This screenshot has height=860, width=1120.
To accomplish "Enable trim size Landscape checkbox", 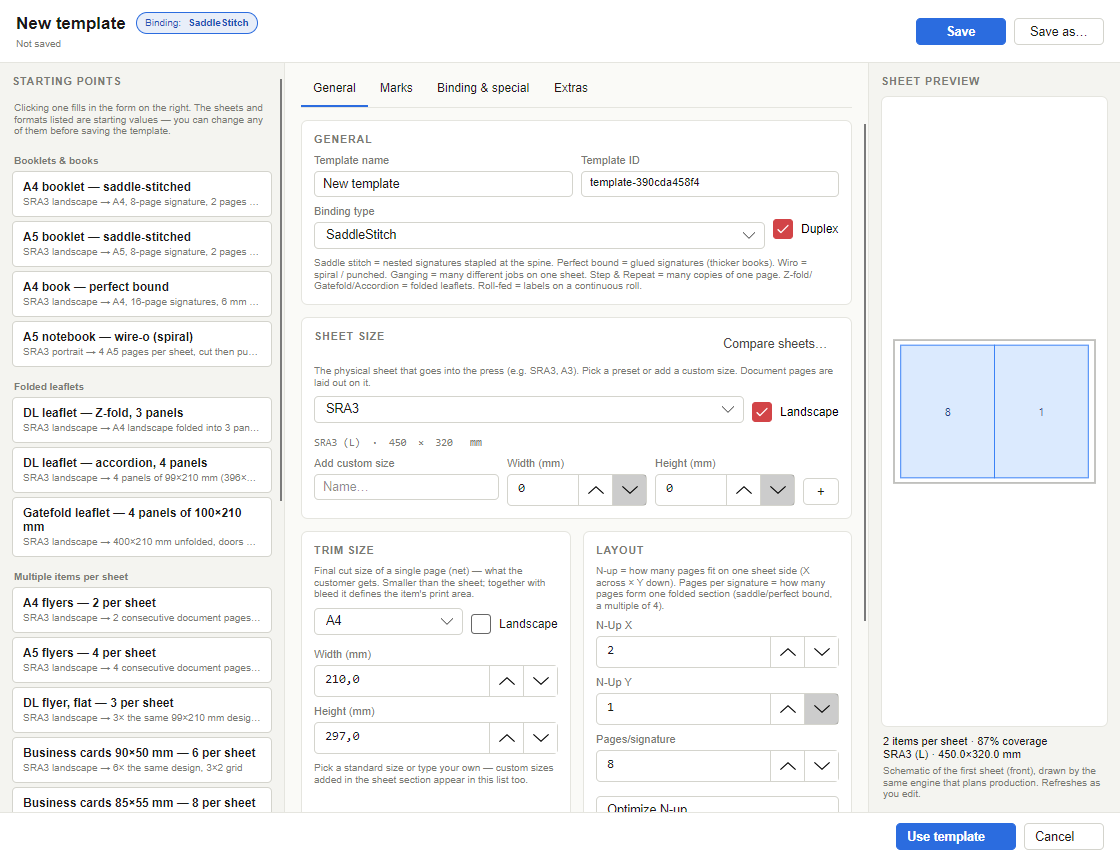I will pyautogui.click(x=481, y=624).
